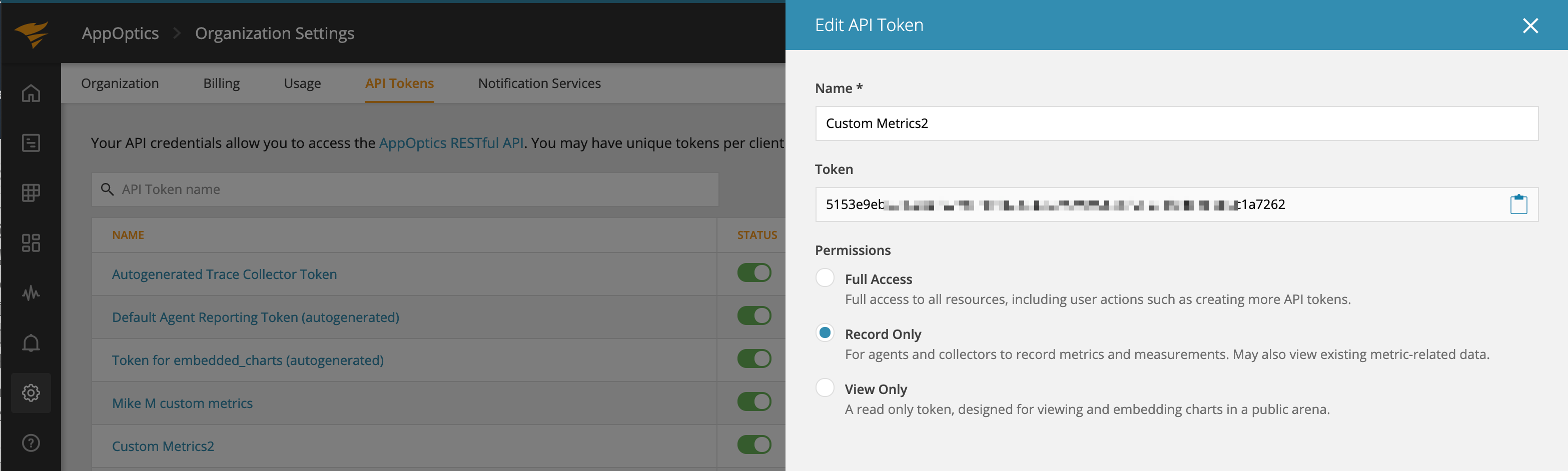The width and height of the screenshot is (1568, 471).
Task: Open the Notification Services tab
Action: coord(539,83)
